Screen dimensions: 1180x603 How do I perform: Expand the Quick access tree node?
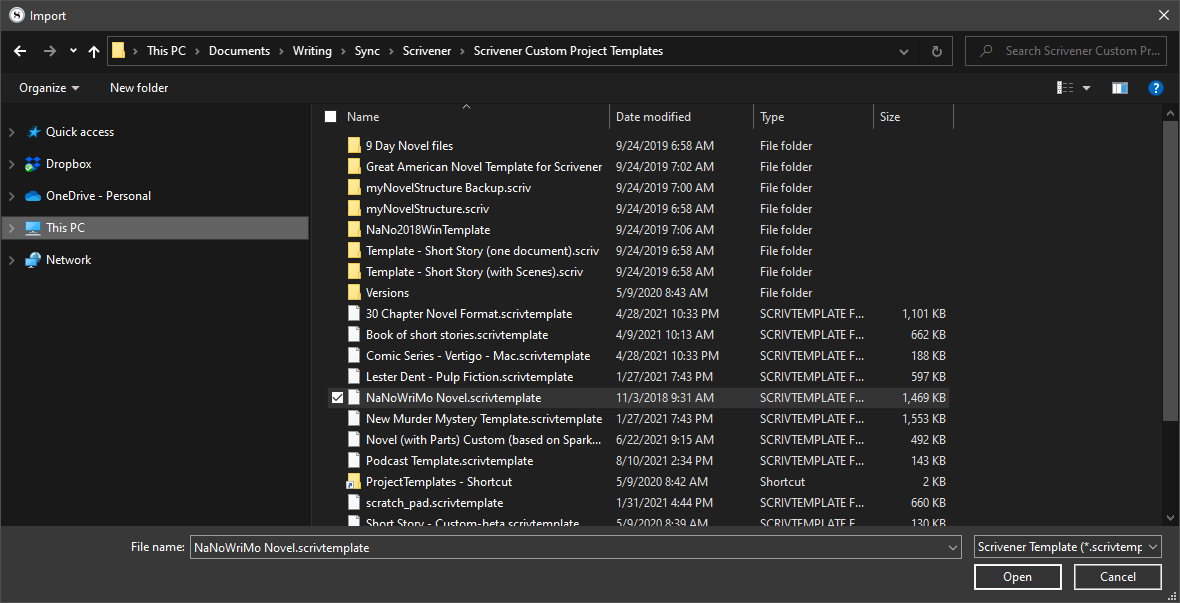point(11,132)
